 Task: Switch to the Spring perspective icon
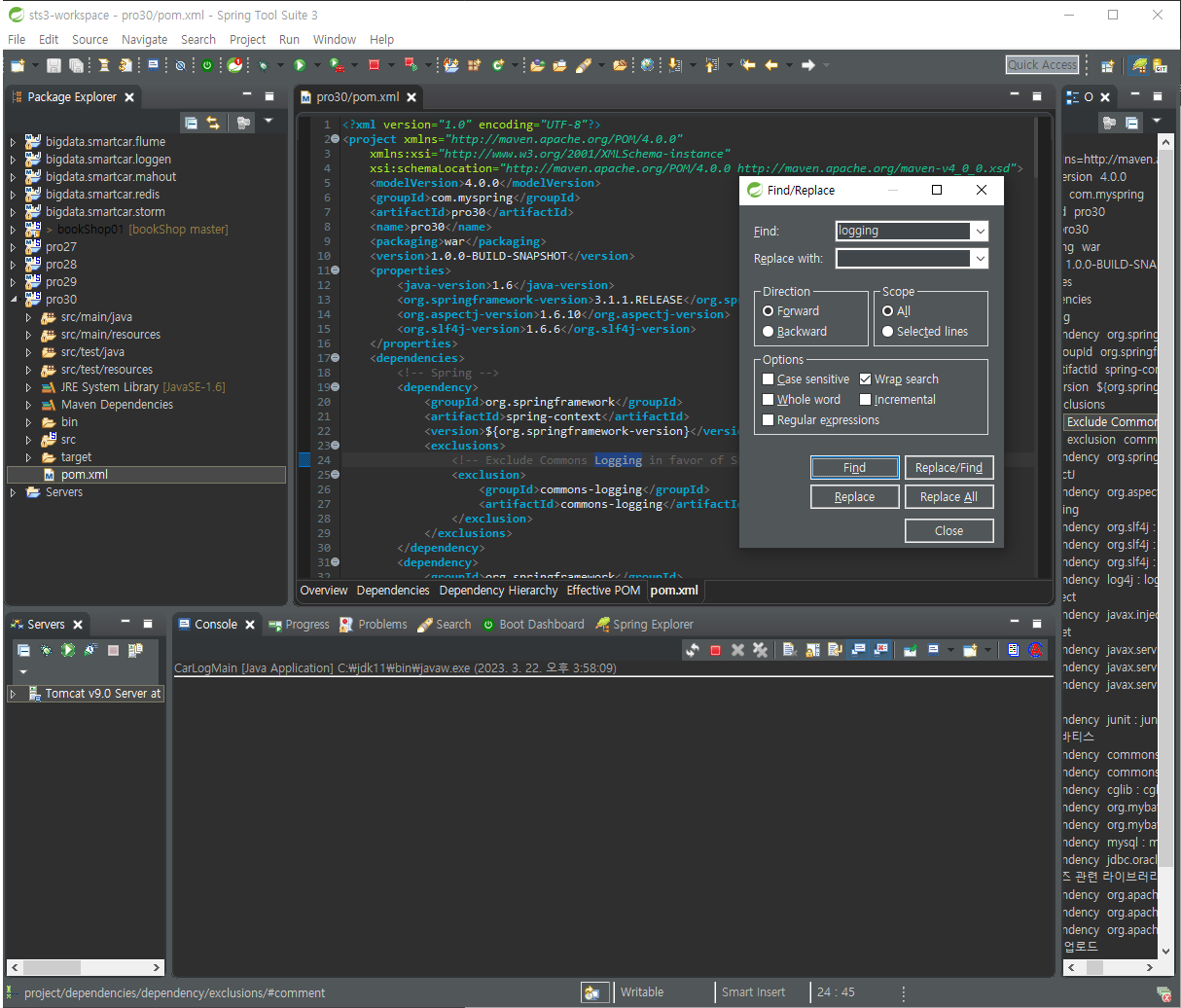click(x=1139, y=65)
